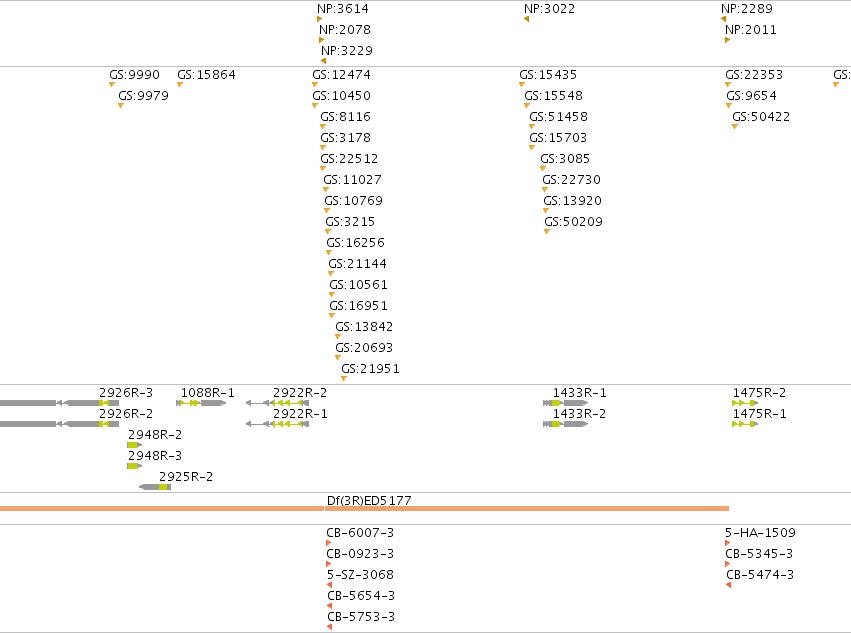Click GS:22512 insertion label

(350, 159)
